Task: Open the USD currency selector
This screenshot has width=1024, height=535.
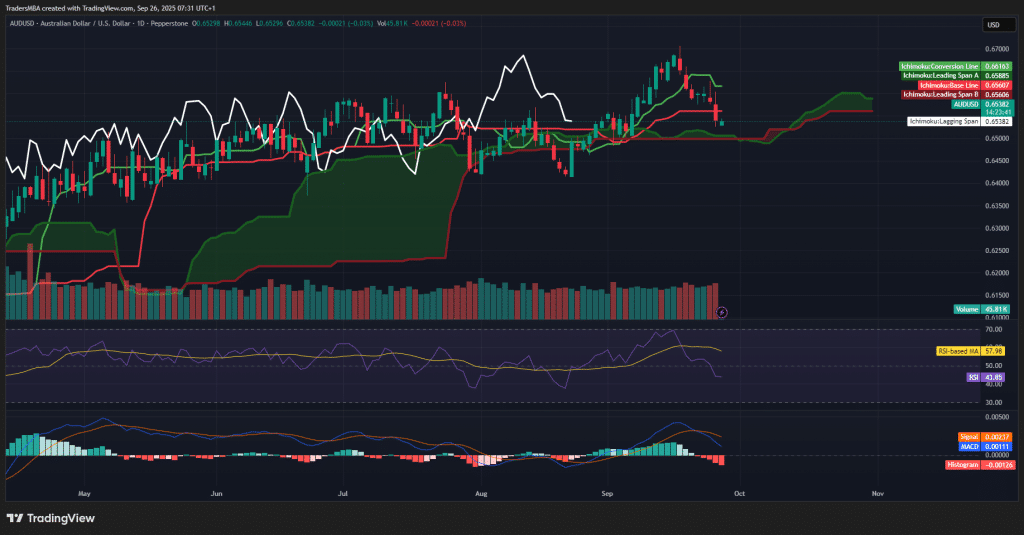Action: [x=993, y=25]
